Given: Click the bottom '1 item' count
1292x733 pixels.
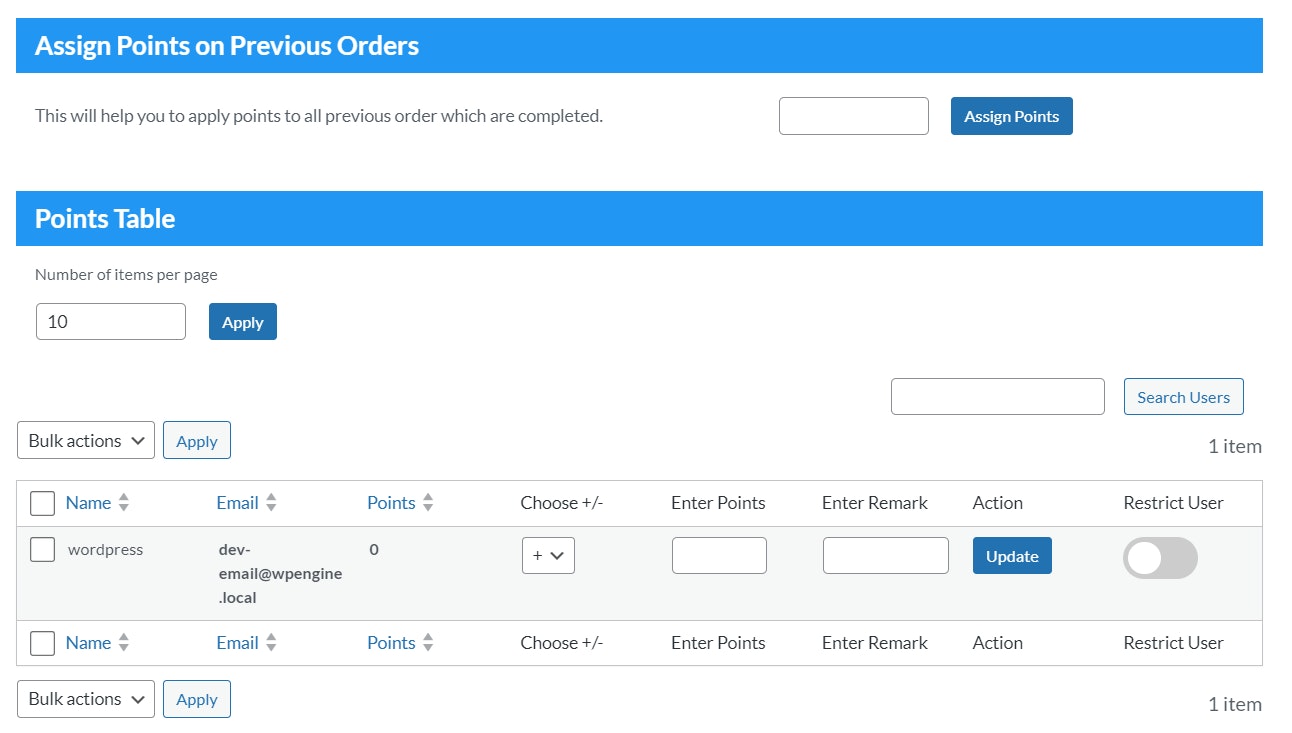Looking at the screenshot, I should click(1235, 704).
